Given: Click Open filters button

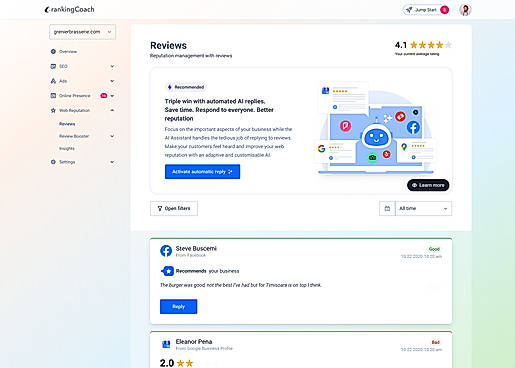Looking at the screenshot, I should (x=174, y=208).
